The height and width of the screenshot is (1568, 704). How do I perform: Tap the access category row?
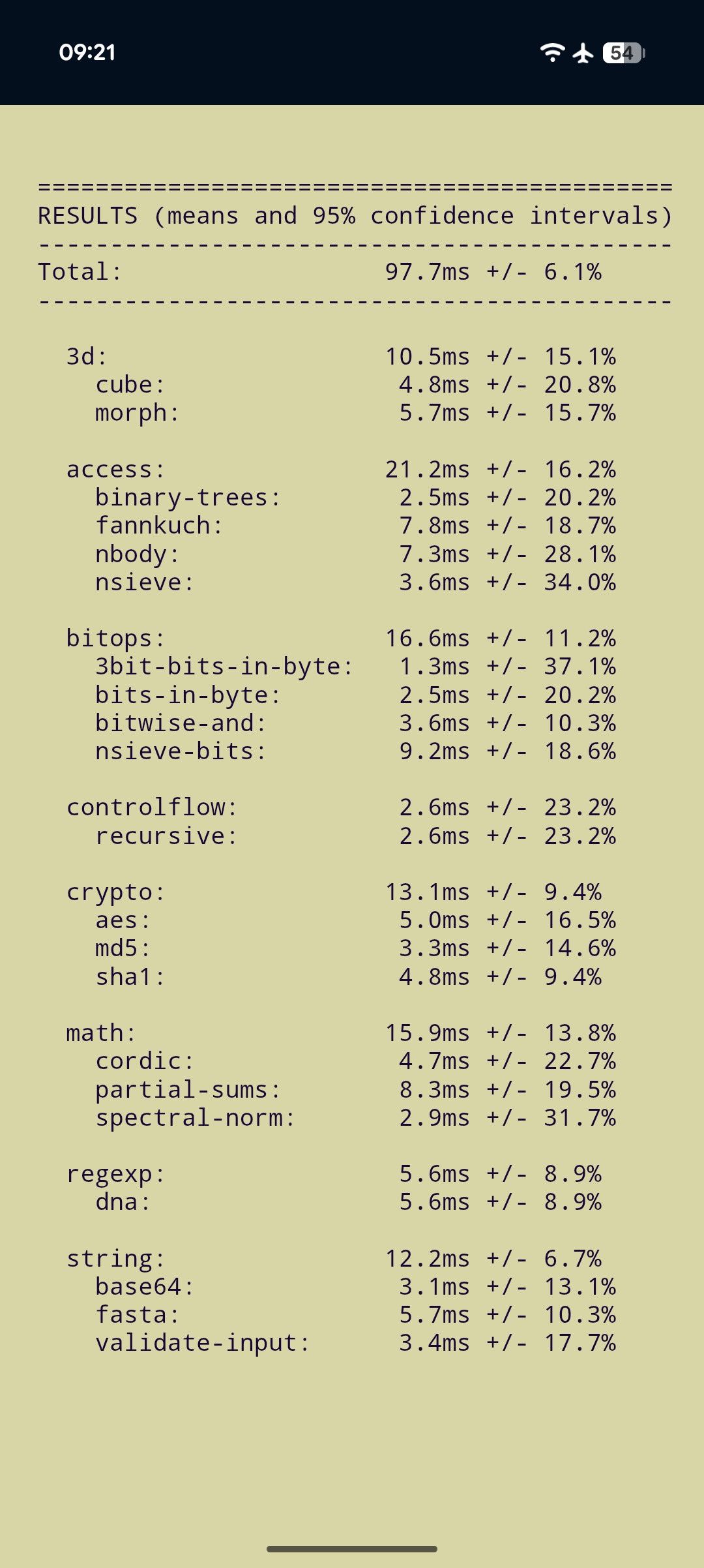pos(341,470)
